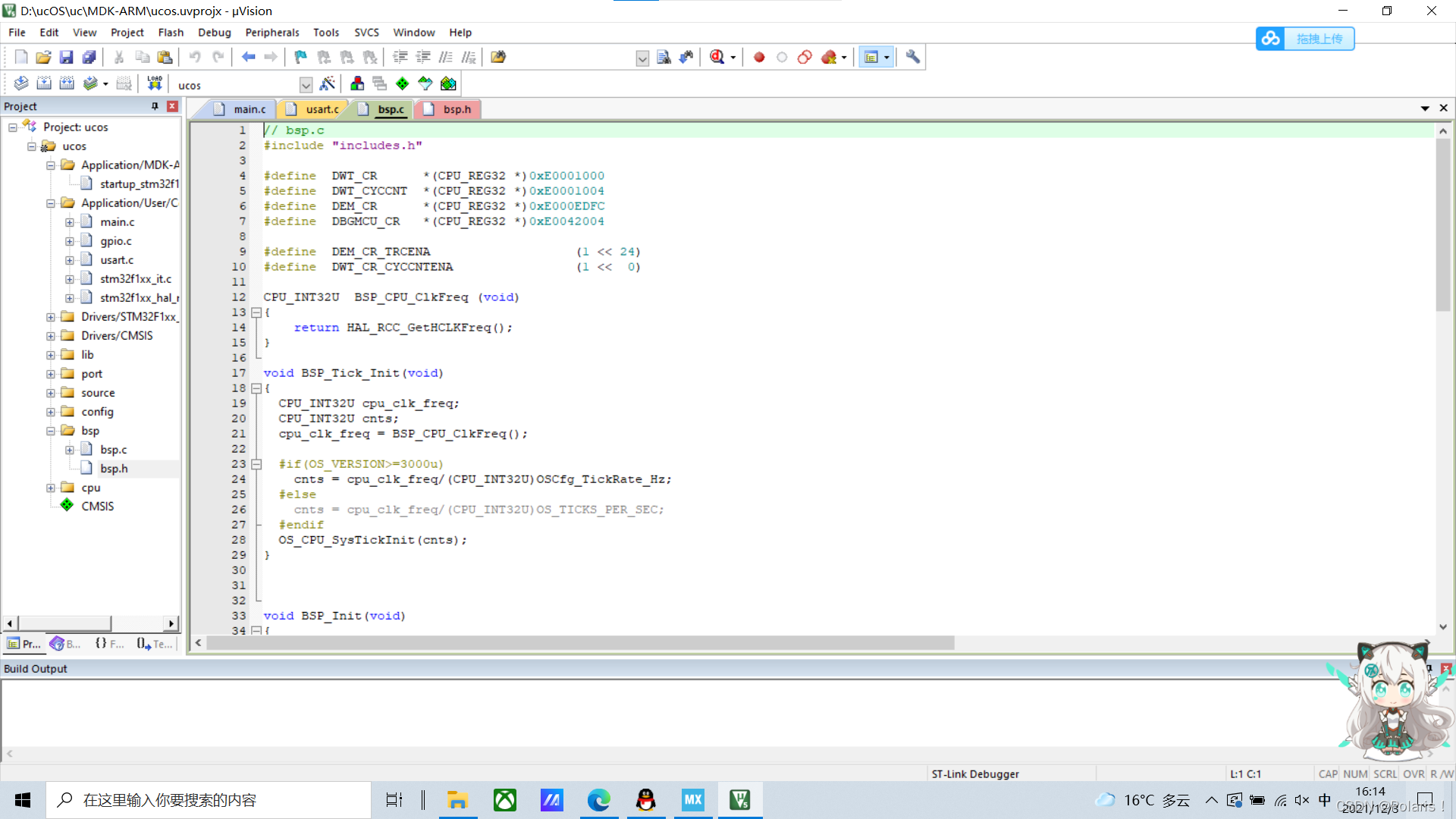
Task: Open Manage Run-Time Environment green diamond
Action: (x=403, y=83)
